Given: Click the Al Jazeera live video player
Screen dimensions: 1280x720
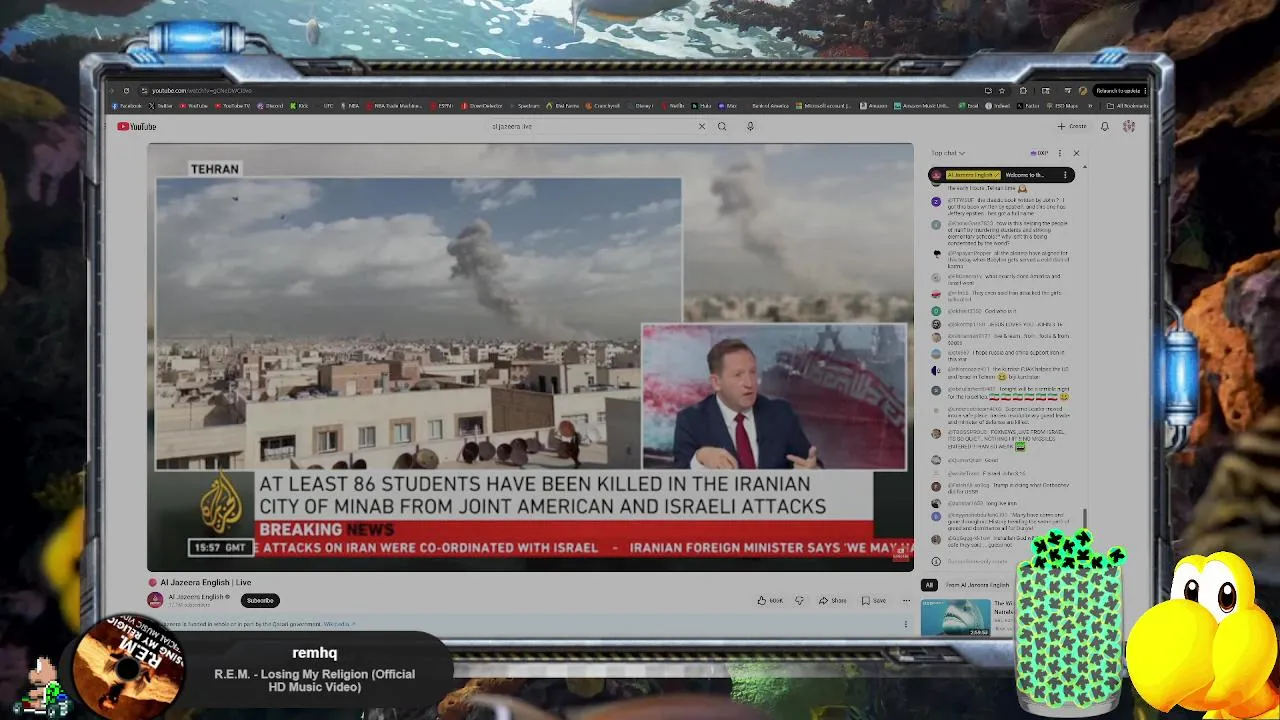Looking at the screenshot, I should coord(530,357).
